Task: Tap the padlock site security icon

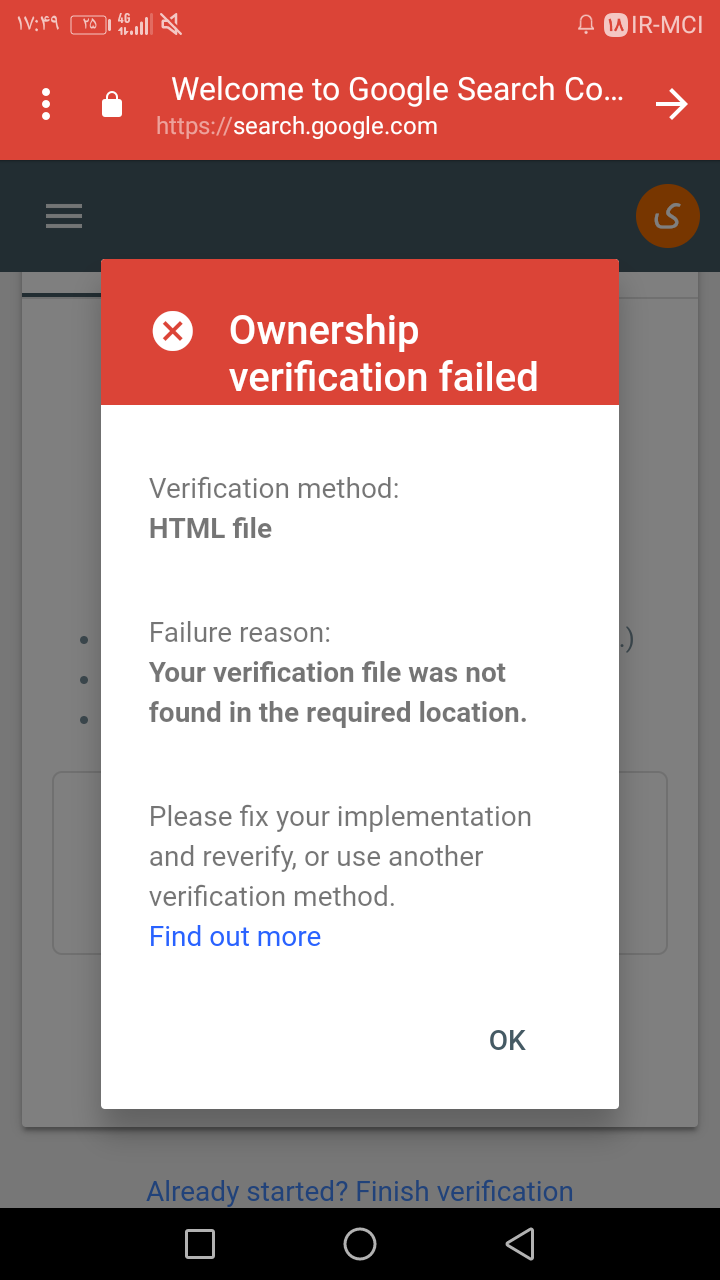Action: 112,104
